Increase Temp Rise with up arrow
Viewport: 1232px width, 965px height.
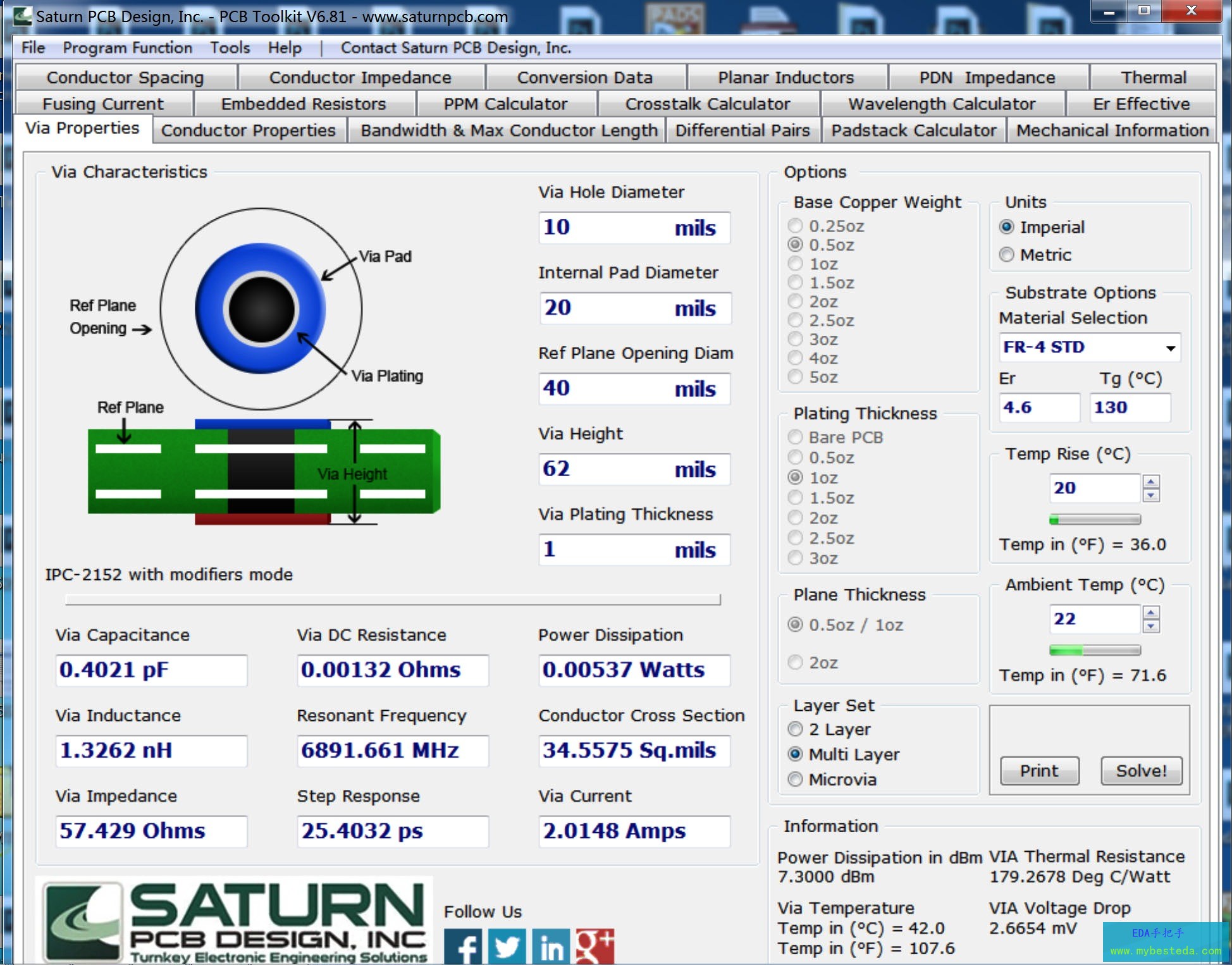point(1151,481)
